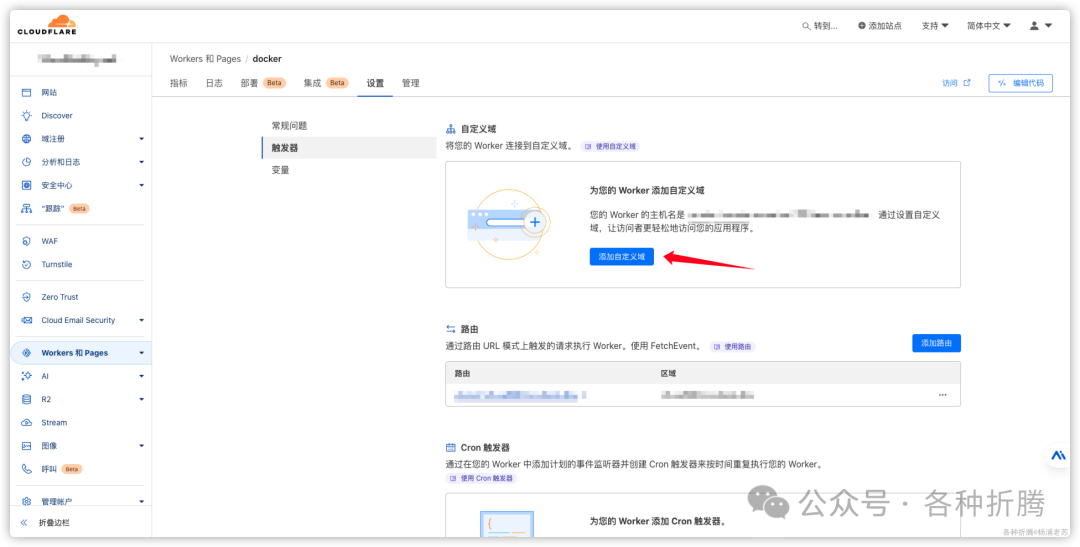This screenshot has width=1080, height=547.
Task: Select the Discover lightbulb icon
Action: (x=27, y=116)
